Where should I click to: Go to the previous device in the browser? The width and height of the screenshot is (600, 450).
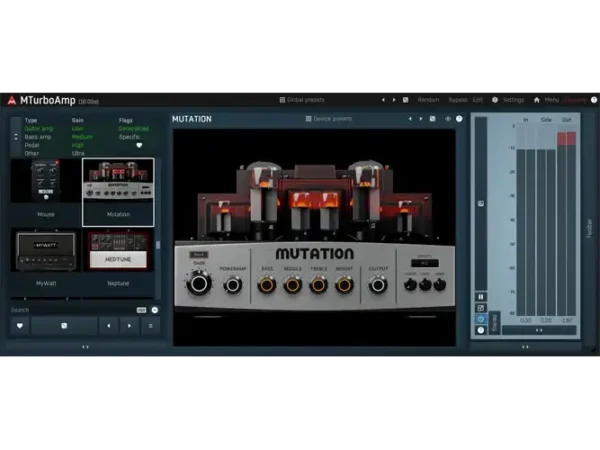click(x=109, y=326)
